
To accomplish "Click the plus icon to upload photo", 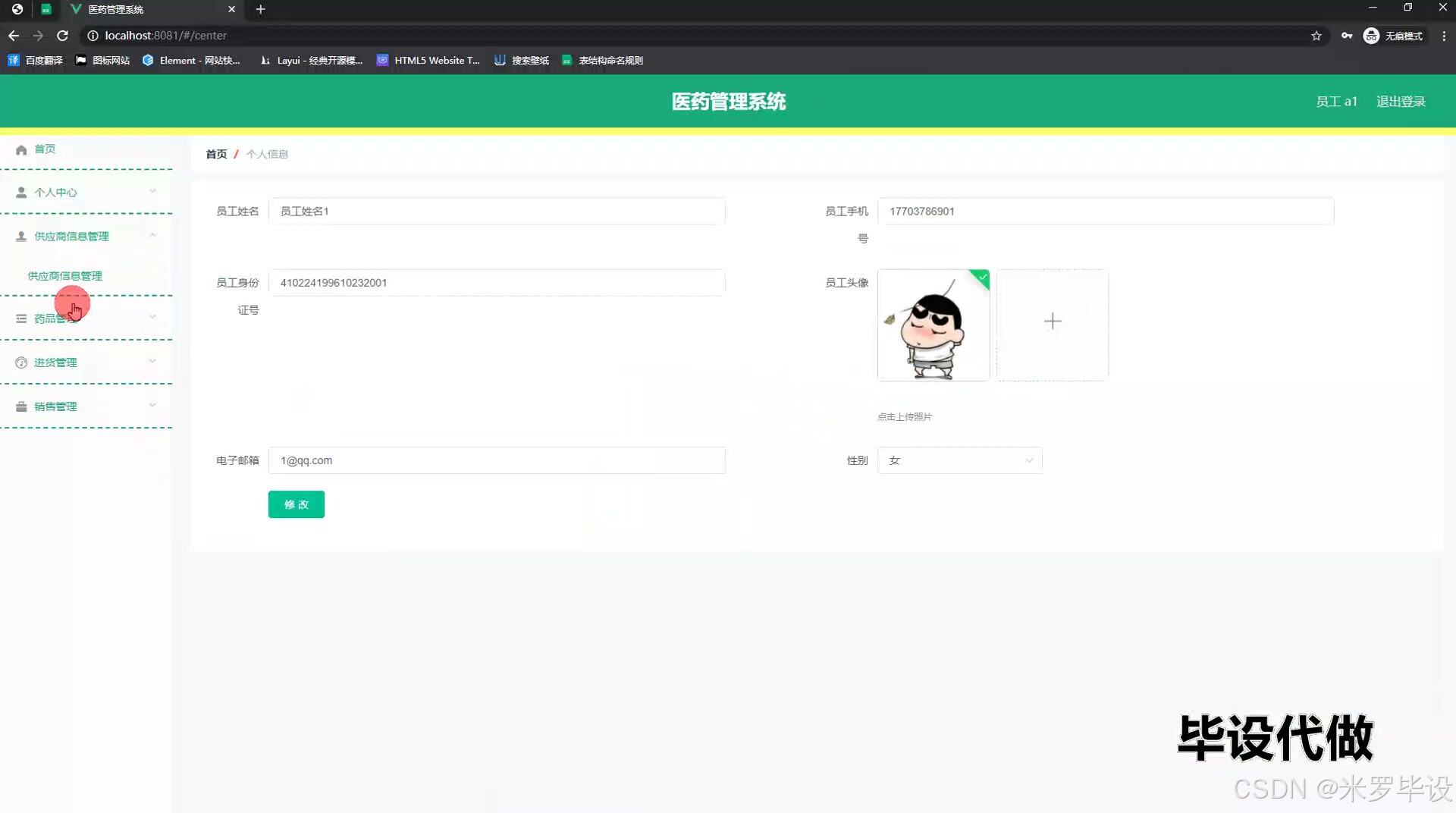I will [x=1053, y=322].
